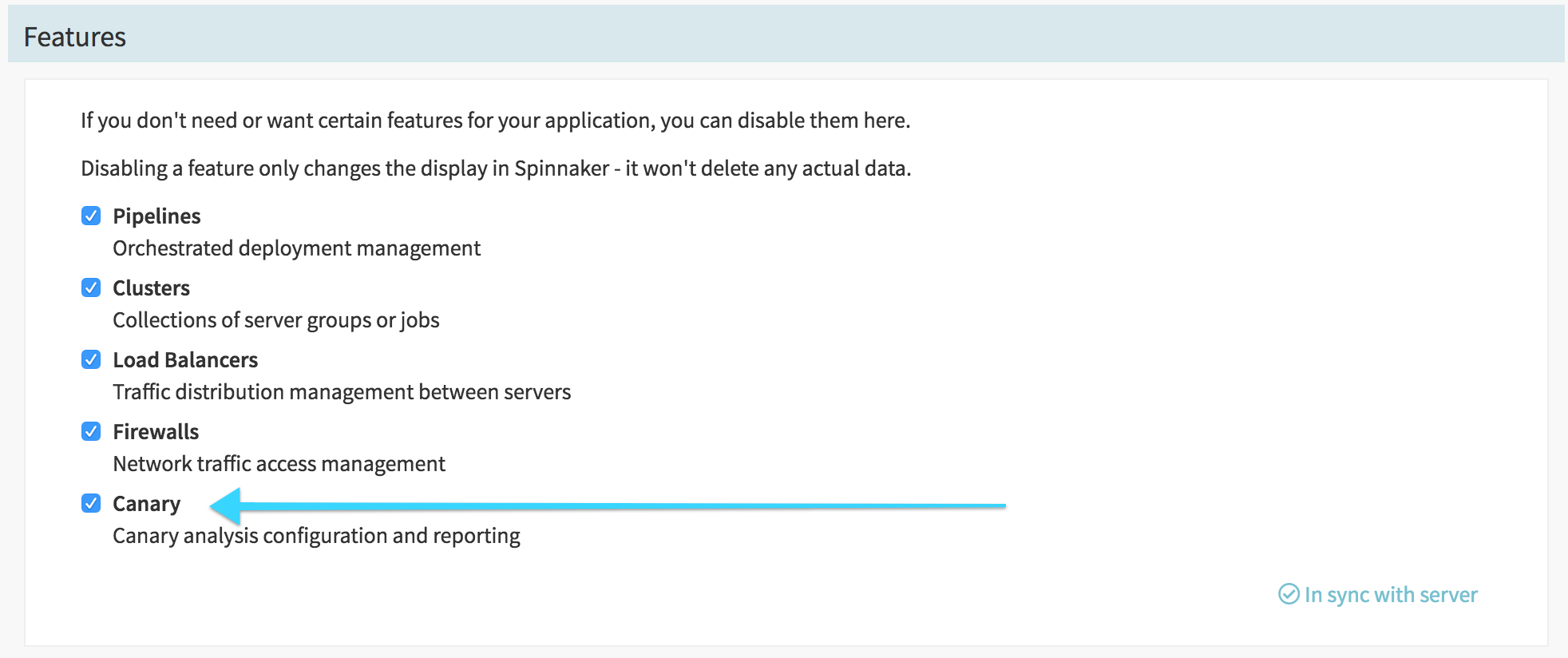Click 'Orchestrated deployment management' description

pyautogui.click(x=296, y=248)
